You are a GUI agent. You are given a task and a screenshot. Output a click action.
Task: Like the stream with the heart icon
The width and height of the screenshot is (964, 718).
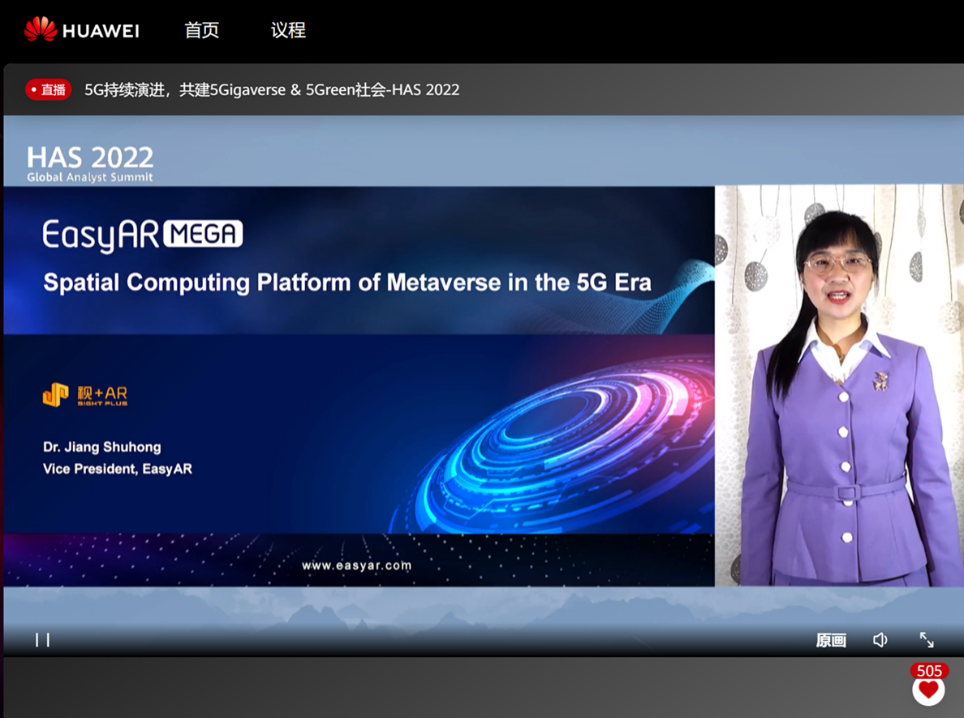coord(928,691)
